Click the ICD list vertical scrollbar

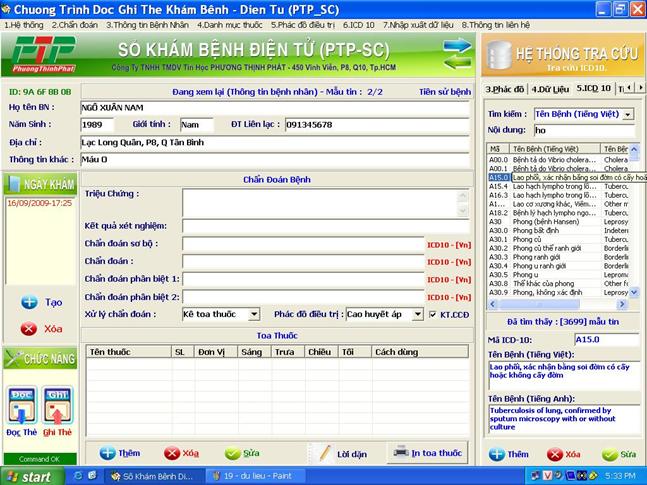[x=632, y=220]
